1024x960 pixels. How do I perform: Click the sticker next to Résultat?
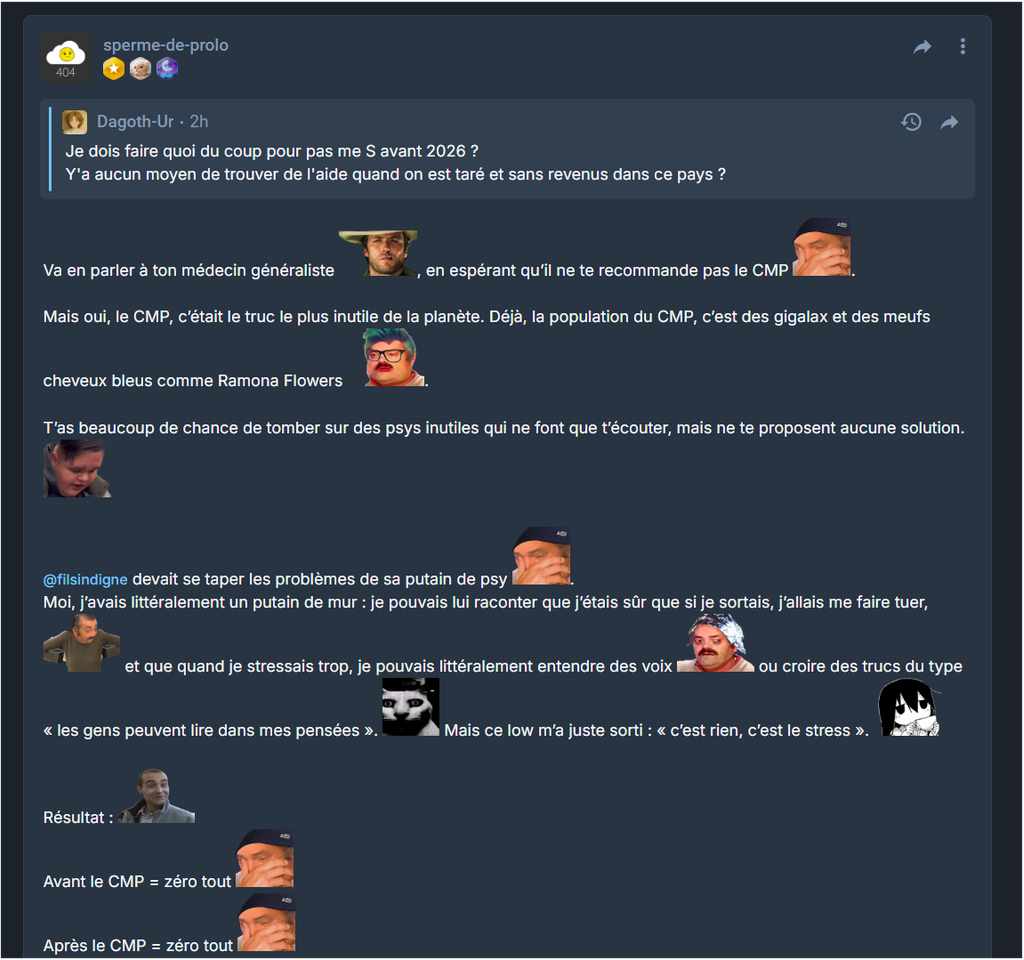pos(157,796)
